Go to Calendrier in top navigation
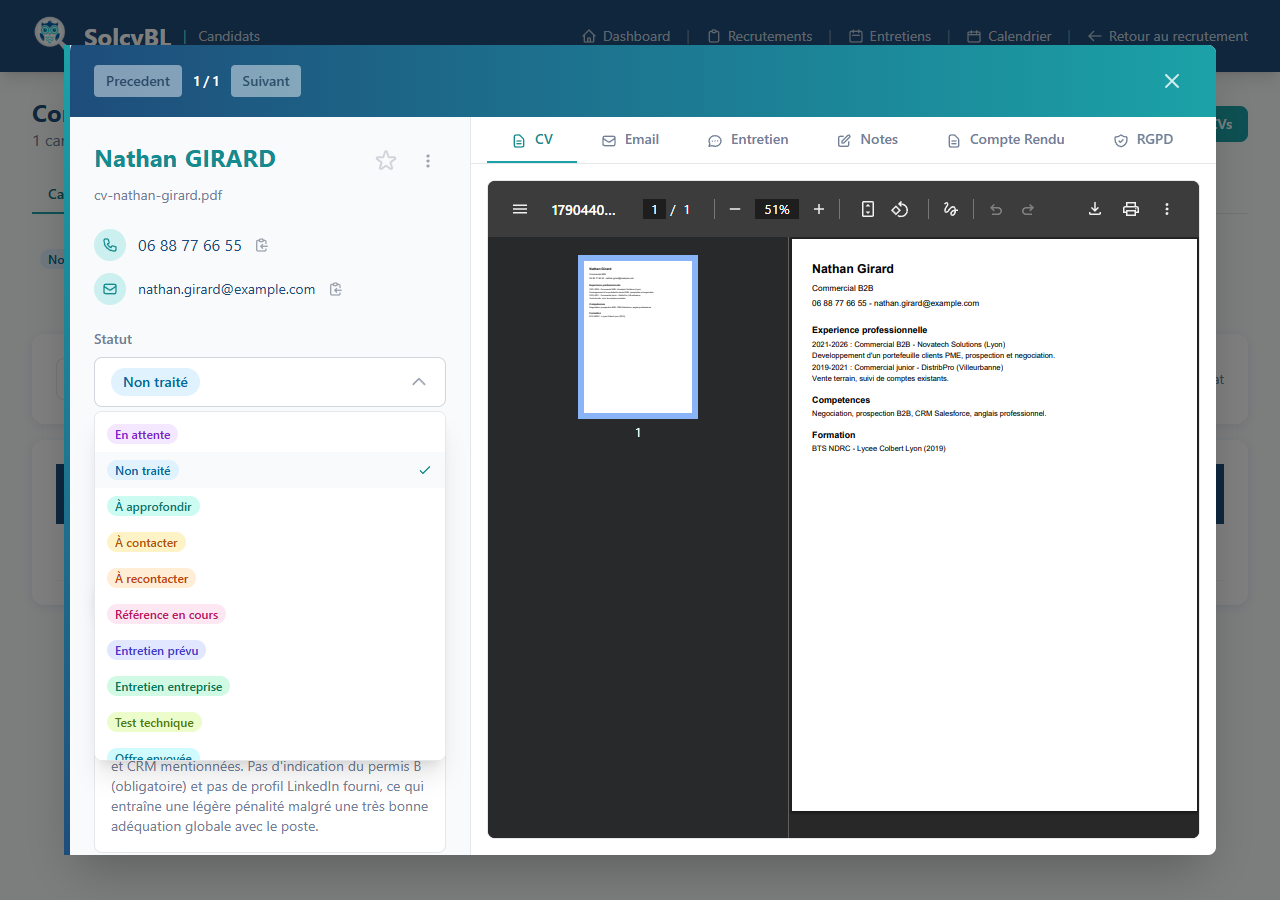The height and width of the screenshot is (900, 1280). click(1009, 36)
